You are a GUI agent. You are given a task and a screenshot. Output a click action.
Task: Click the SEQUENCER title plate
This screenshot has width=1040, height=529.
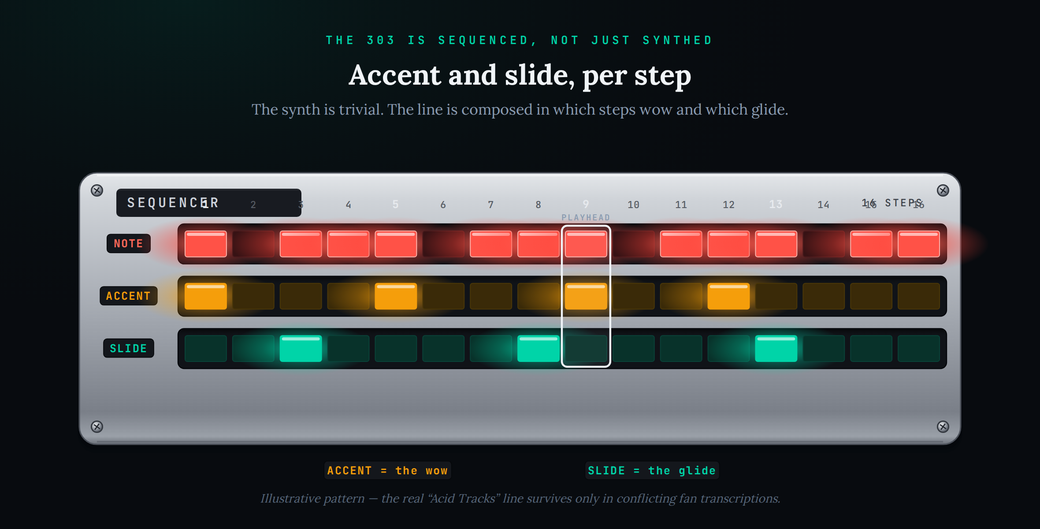(209, 203)
